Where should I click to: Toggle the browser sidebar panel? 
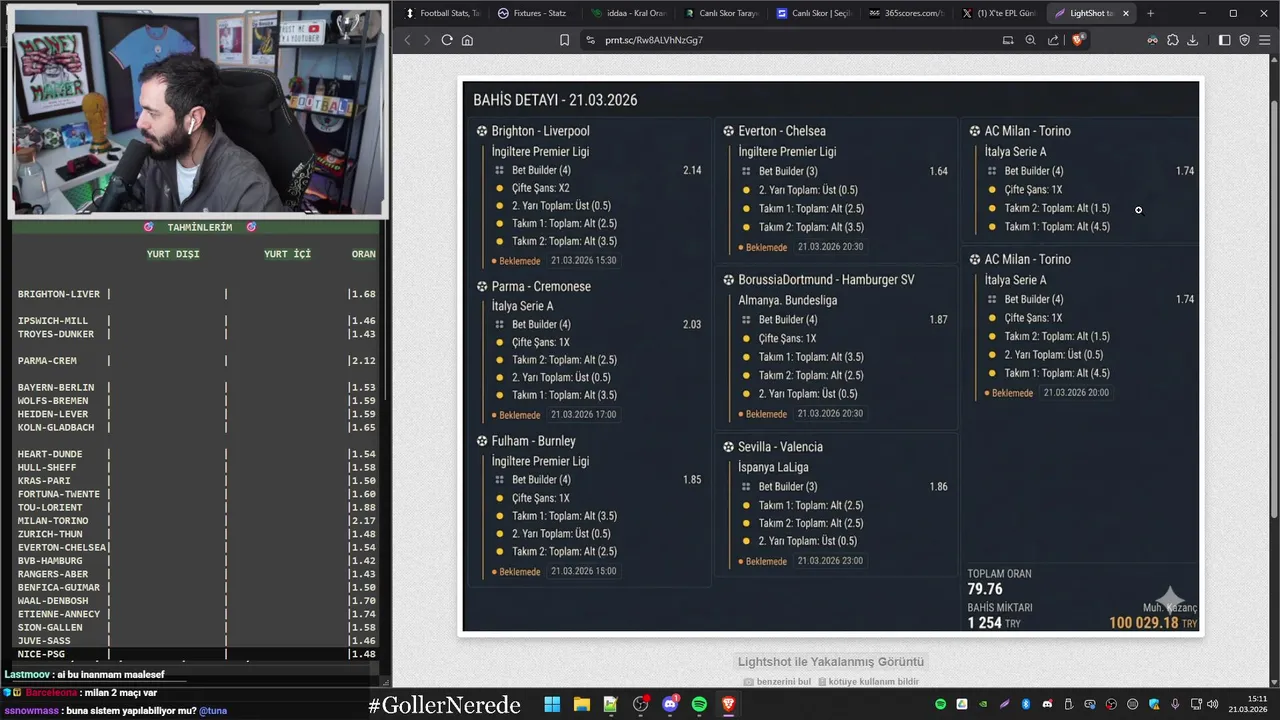click(x=1225, y=40)
